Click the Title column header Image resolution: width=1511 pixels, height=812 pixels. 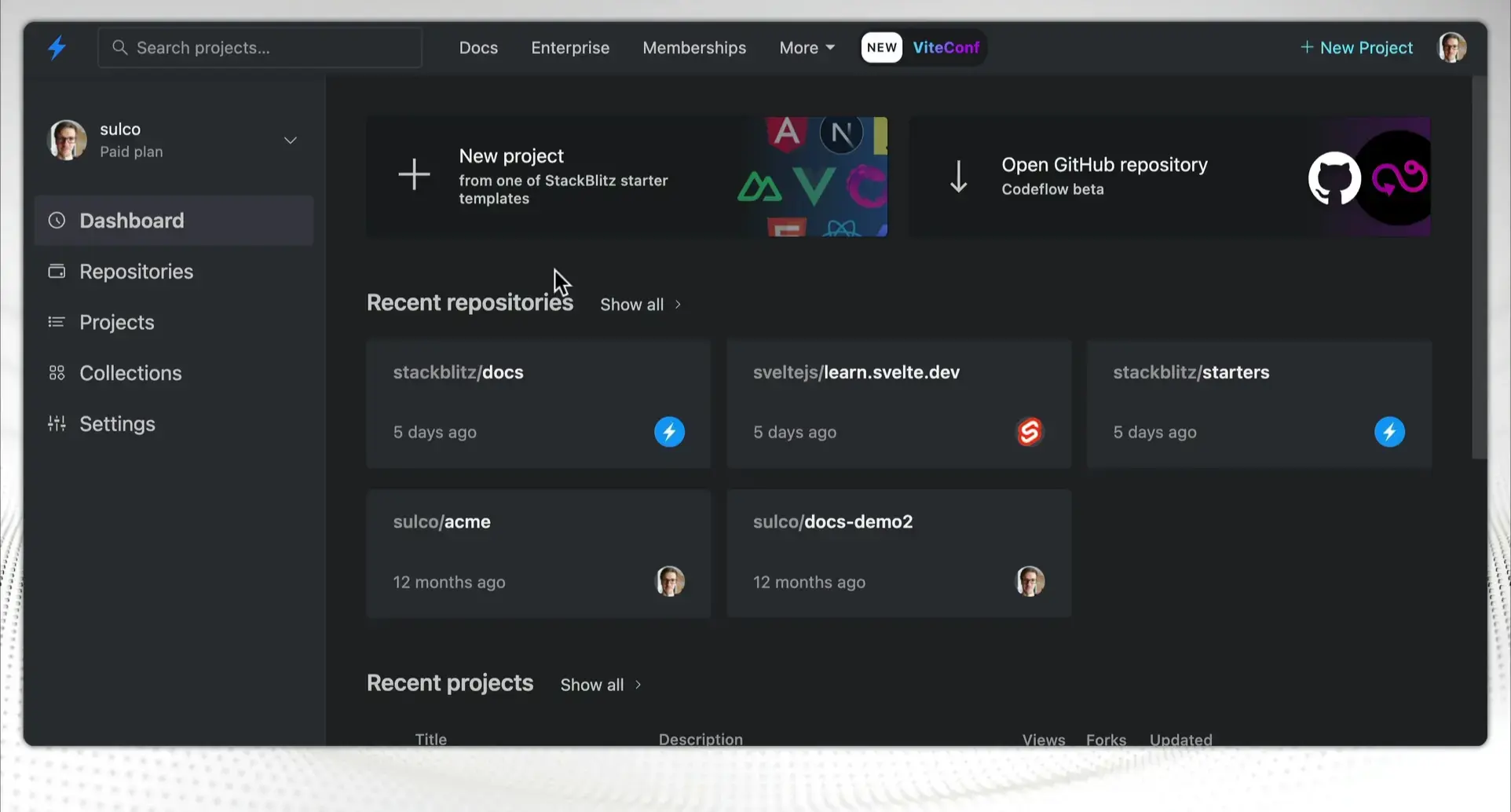[430, 739]
